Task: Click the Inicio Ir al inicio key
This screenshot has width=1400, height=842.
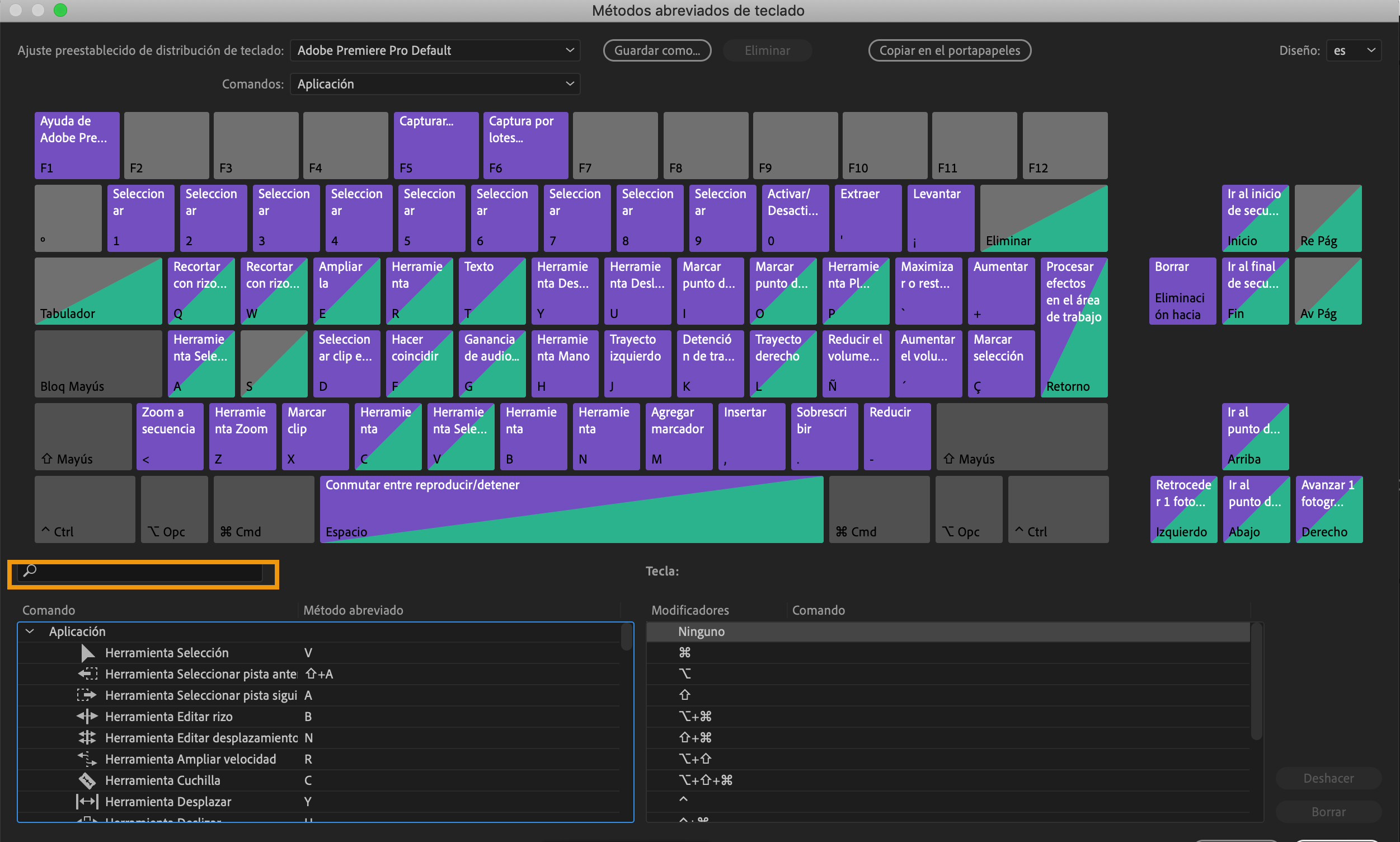Action: [x=1256, y=218]
